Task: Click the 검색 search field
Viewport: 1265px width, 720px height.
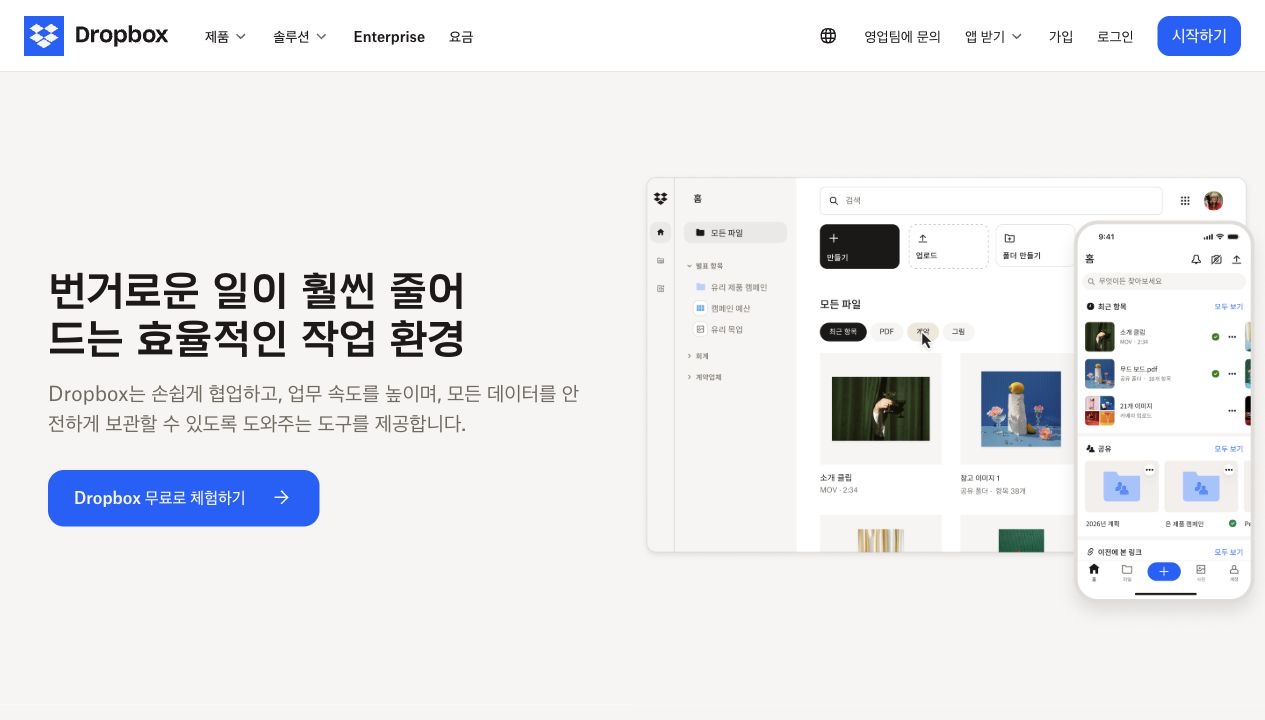Action: (x=991, y=200)
